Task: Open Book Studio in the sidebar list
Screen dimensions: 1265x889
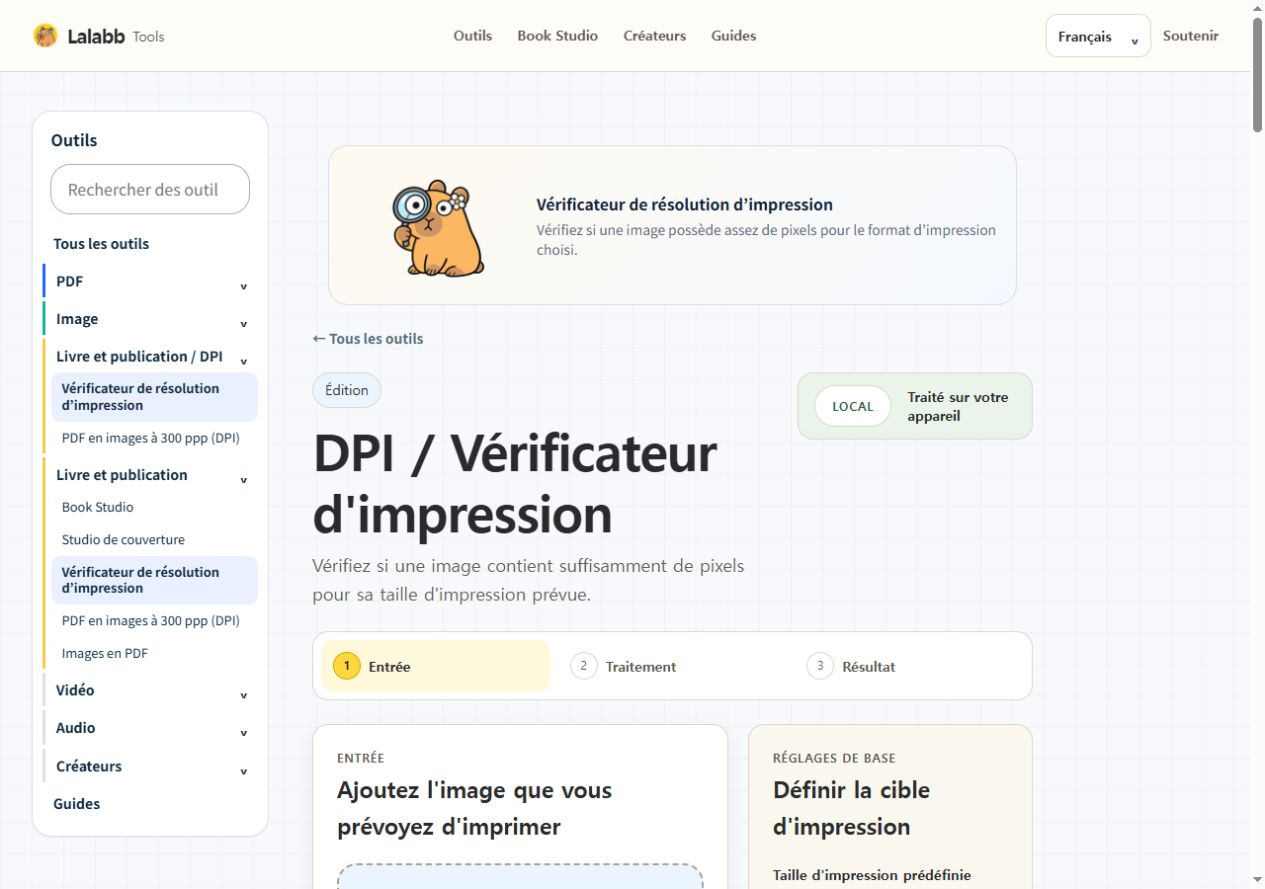Action: [98, 507]
